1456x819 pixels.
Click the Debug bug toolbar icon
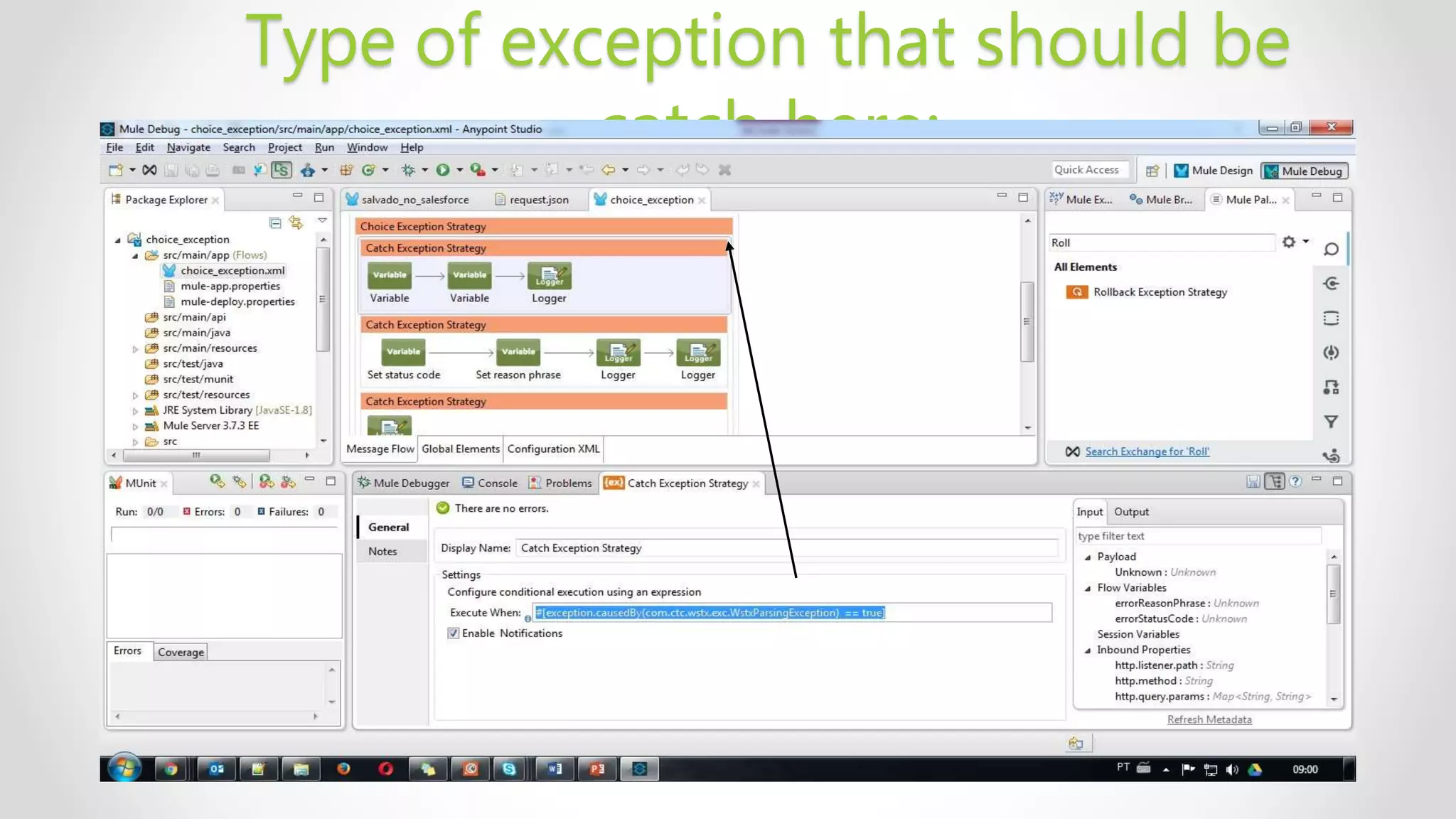point(408,170)
